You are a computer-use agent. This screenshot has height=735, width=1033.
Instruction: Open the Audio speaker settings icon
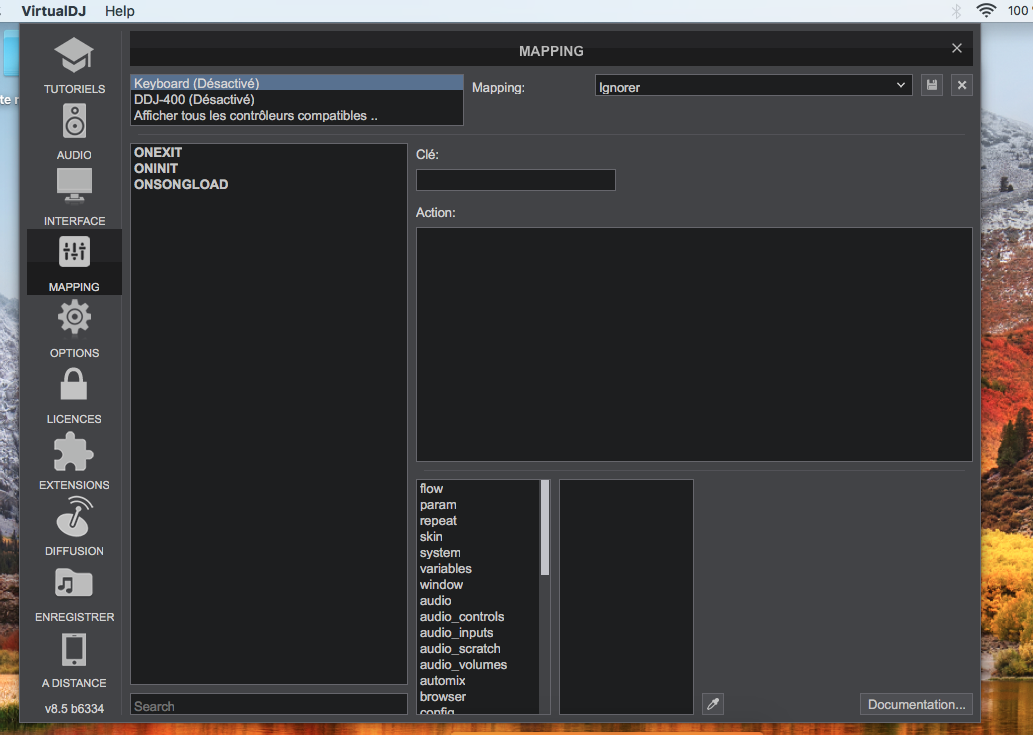pyautogui.click(x=74, y=121)
